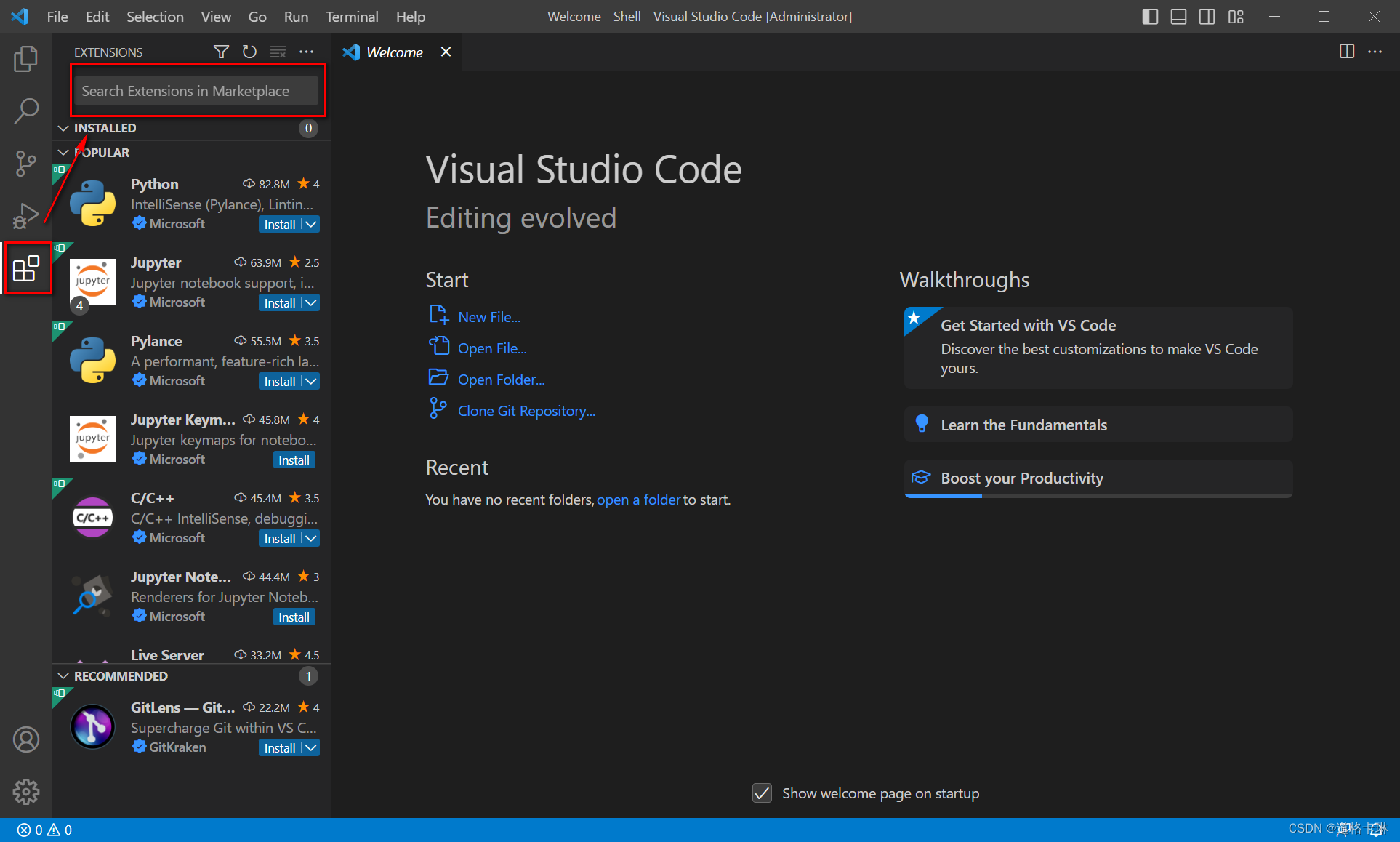Open the Edit menu
1400x842 pixels.
click(x=97, y=17)
